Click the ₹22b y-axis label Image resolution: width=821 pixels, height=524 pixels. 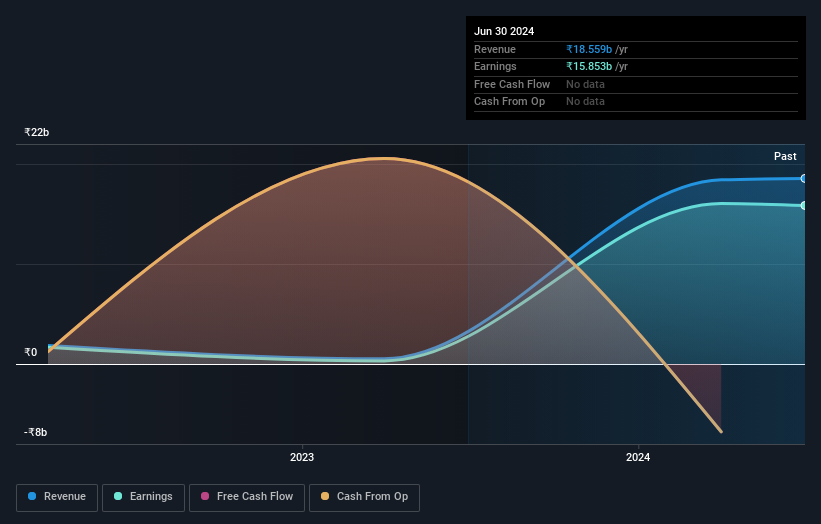(37, 132)
